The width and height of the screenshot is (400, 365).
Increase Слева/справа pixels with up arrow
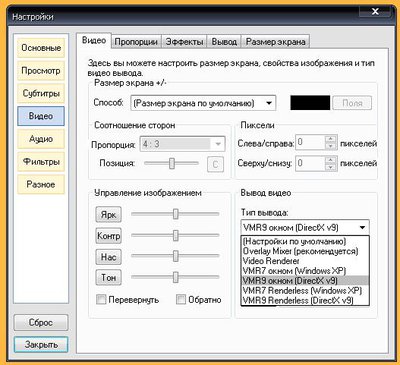[330, 139]
